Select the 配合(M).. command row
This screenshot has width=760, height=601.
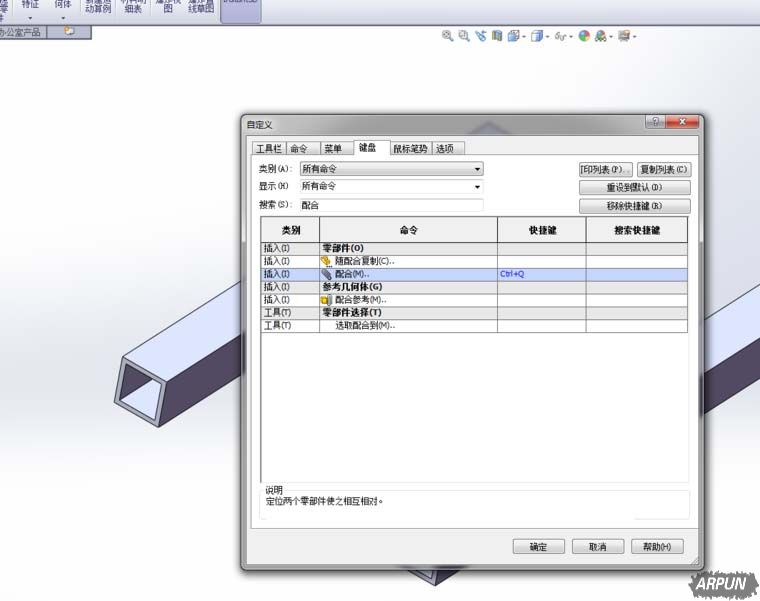474,274
